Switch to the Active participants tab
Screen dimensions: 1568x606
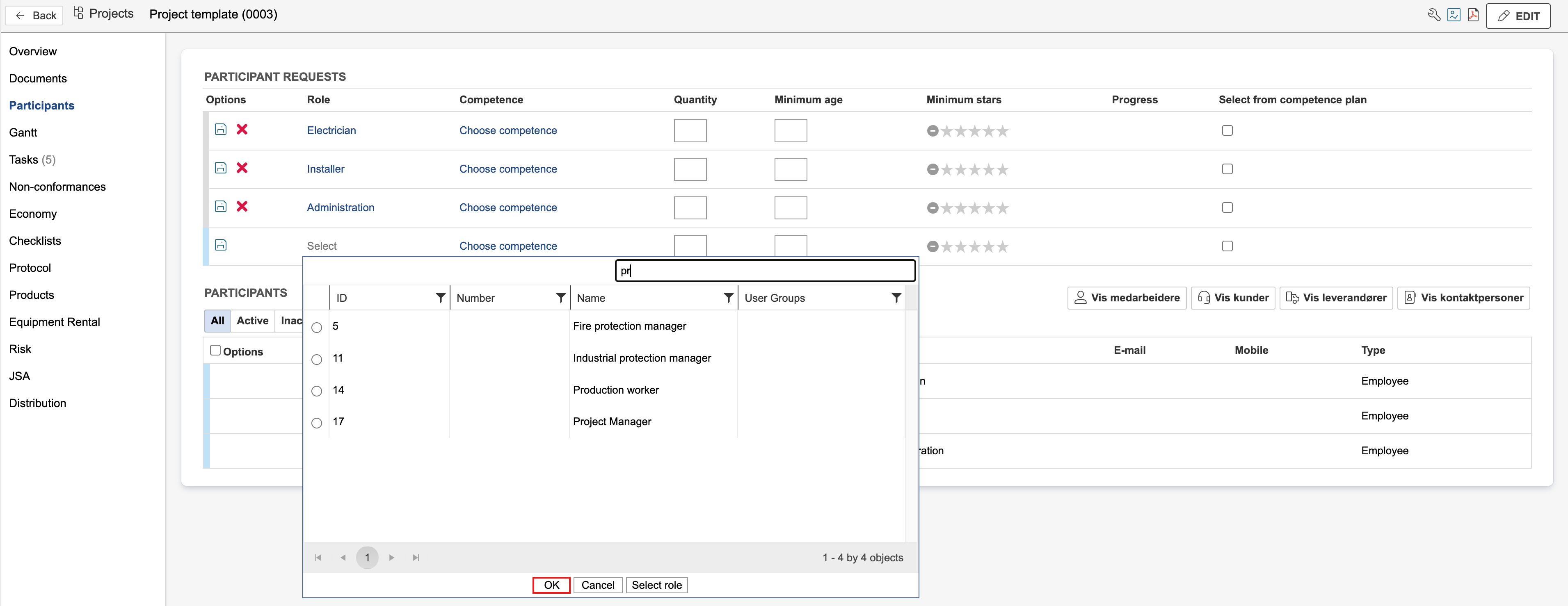point(252,321)
